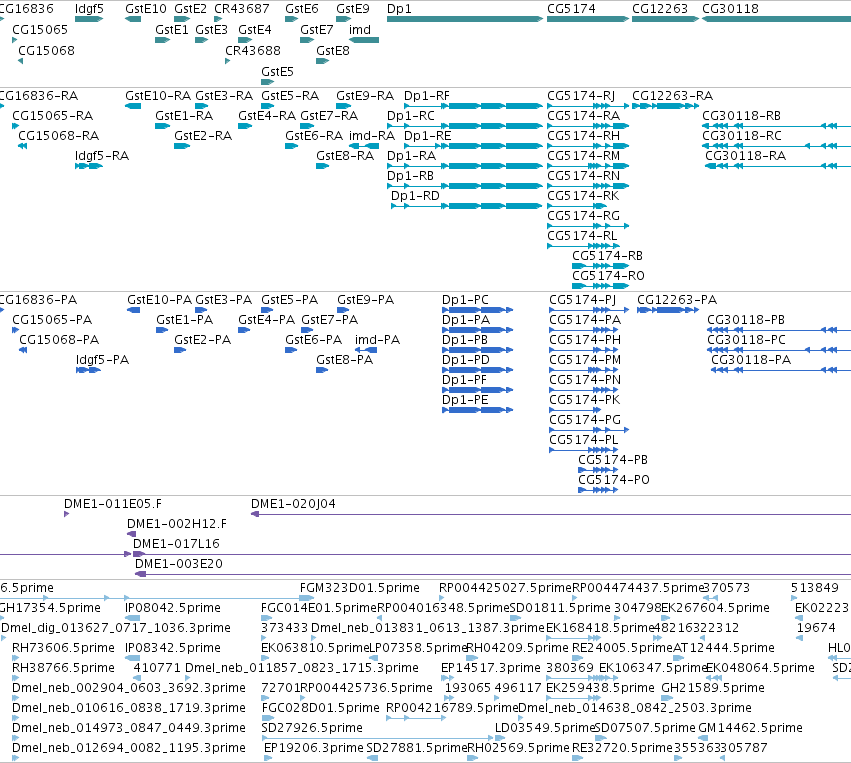The image size is (851, 763).
Task: Open the CR43687 gene label
Action: [x=242, y=9]
